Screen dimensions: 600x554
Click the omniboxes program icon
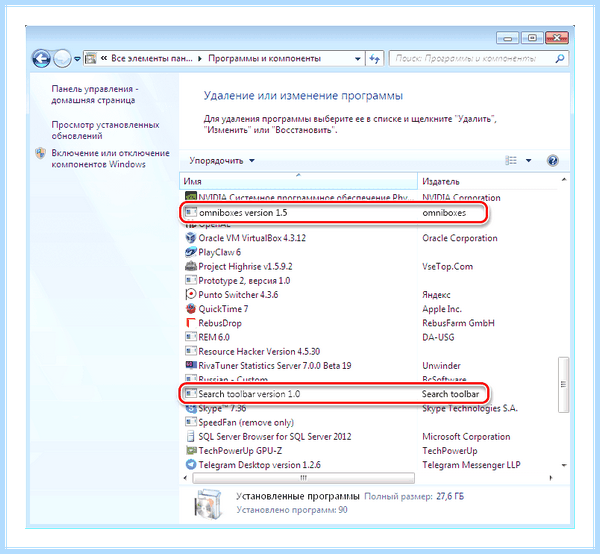[x=191, y=212]
